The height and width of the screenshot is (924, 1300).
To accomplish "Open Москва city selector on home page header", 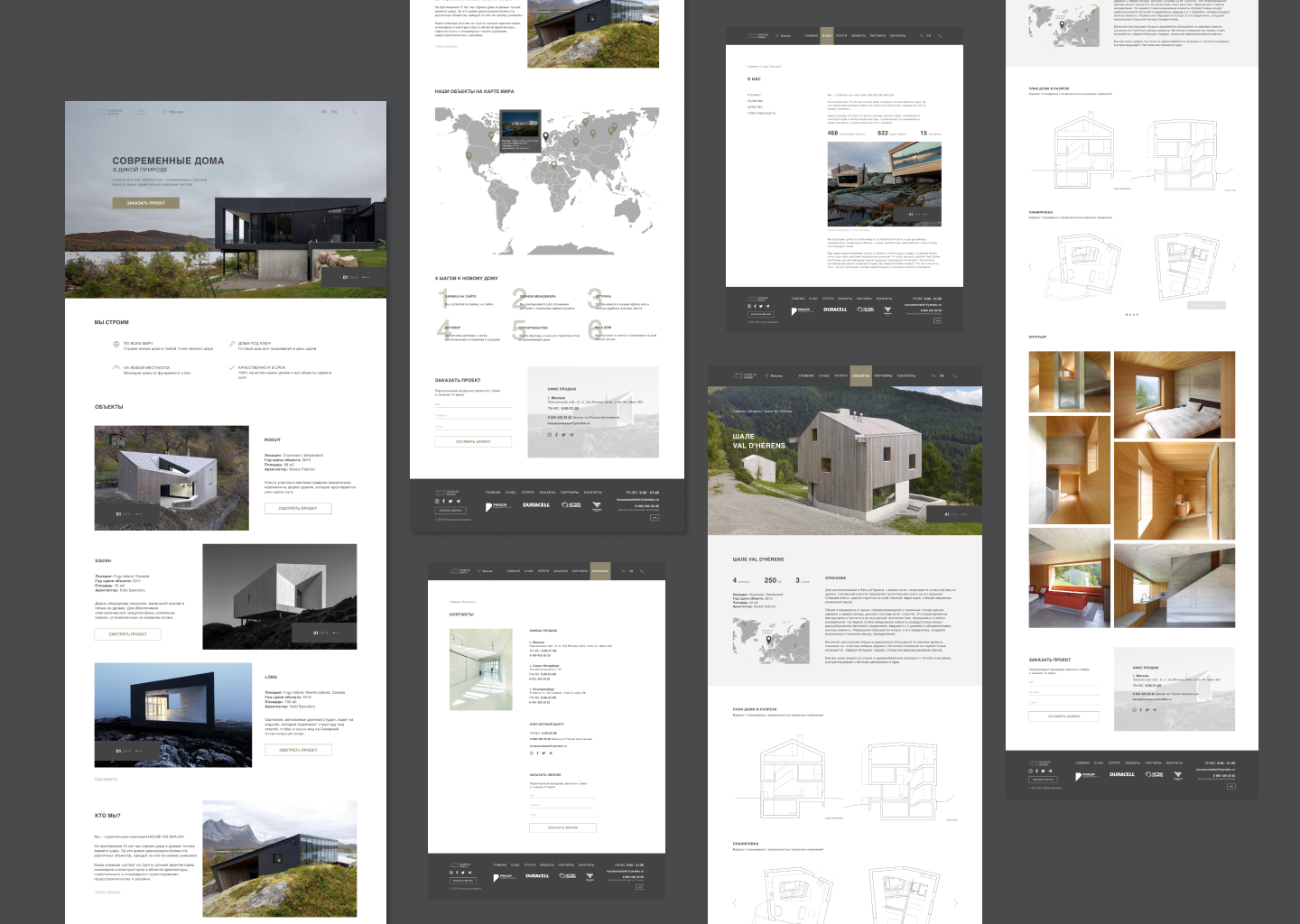I will (x=173, y=112).
